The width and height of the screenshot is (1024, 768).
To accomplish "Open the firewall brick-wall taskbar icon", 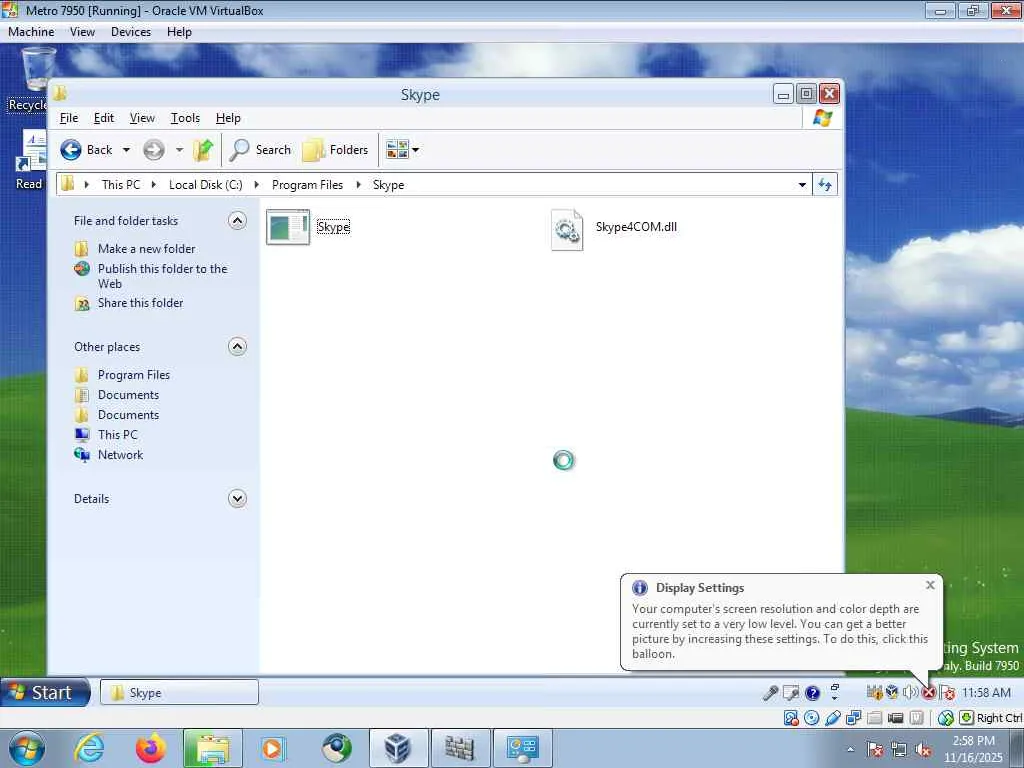I will coord(460,748).
